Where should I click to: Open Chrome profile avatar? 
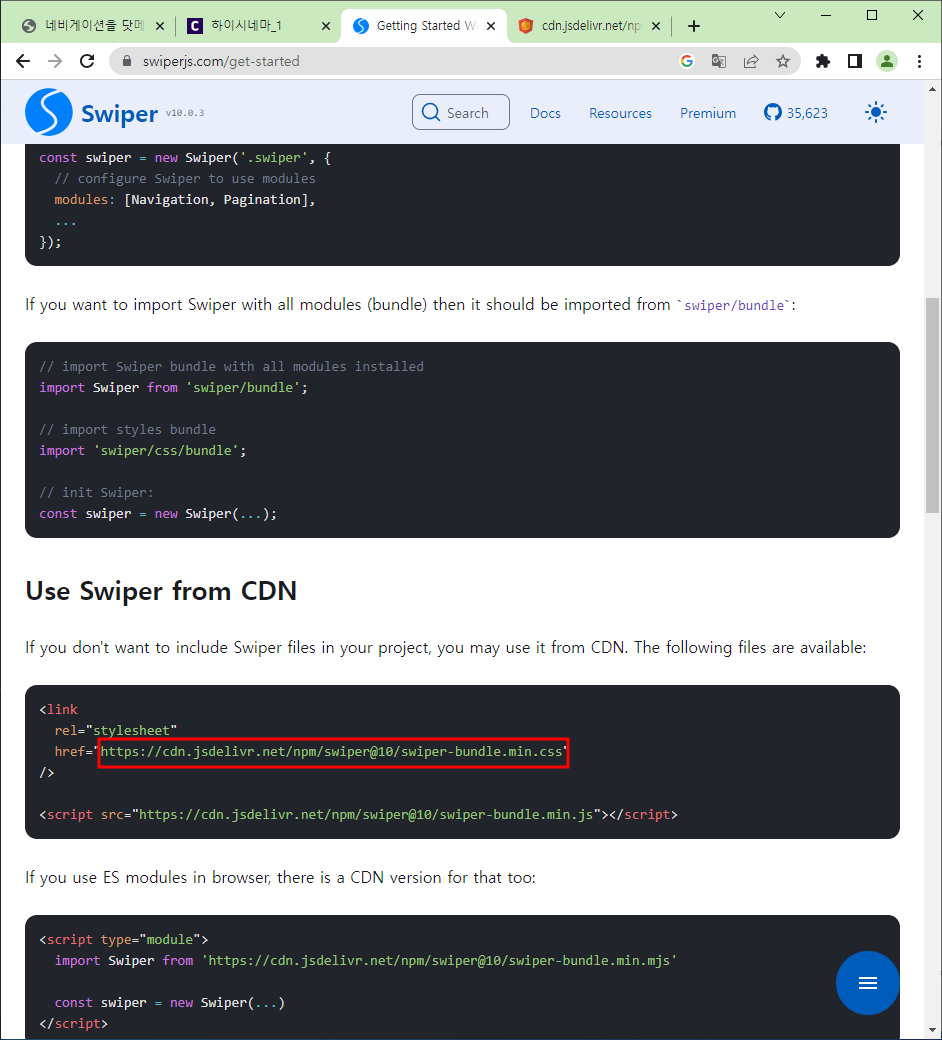tap(887, 61)
